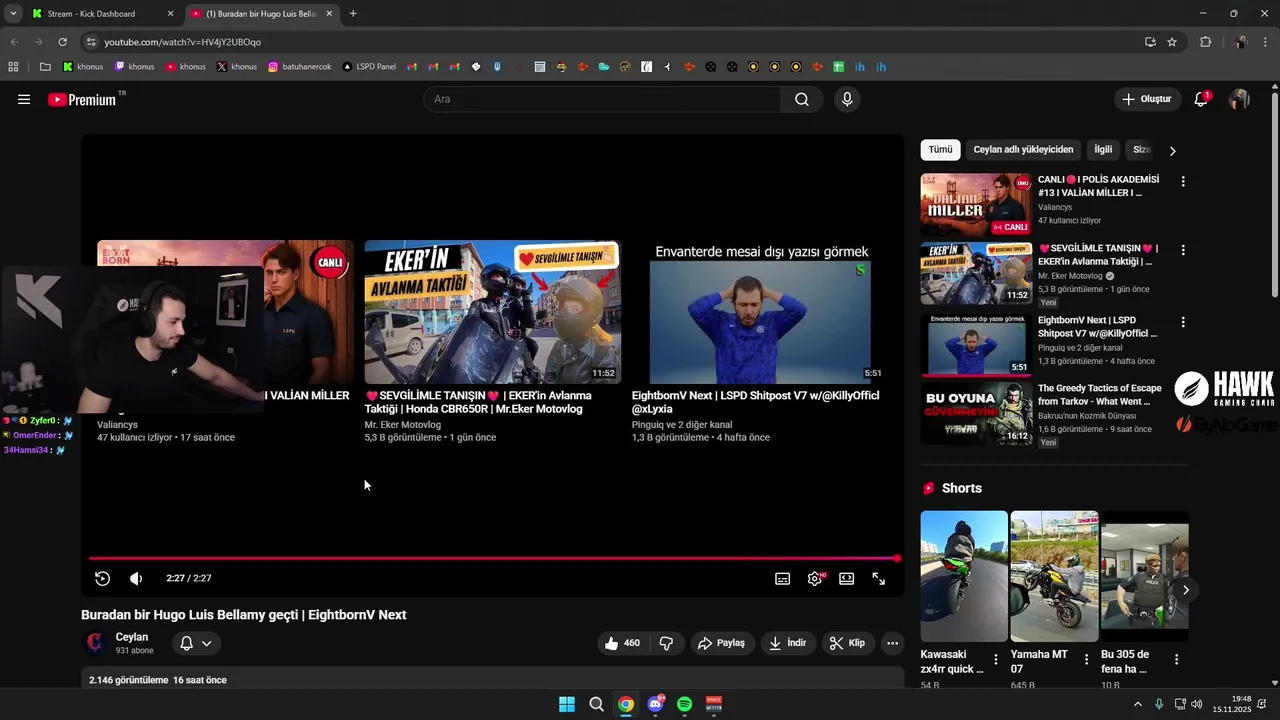1280x720 pixels.
Task: Show hidden system tray icons
Action: point(1137,704)
